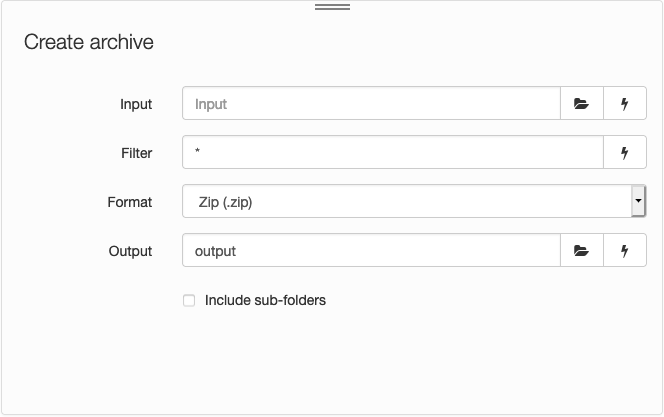Enable the Include sub-folders checkbox
Screen dimensions: 664x417
[x=189, y=301]
